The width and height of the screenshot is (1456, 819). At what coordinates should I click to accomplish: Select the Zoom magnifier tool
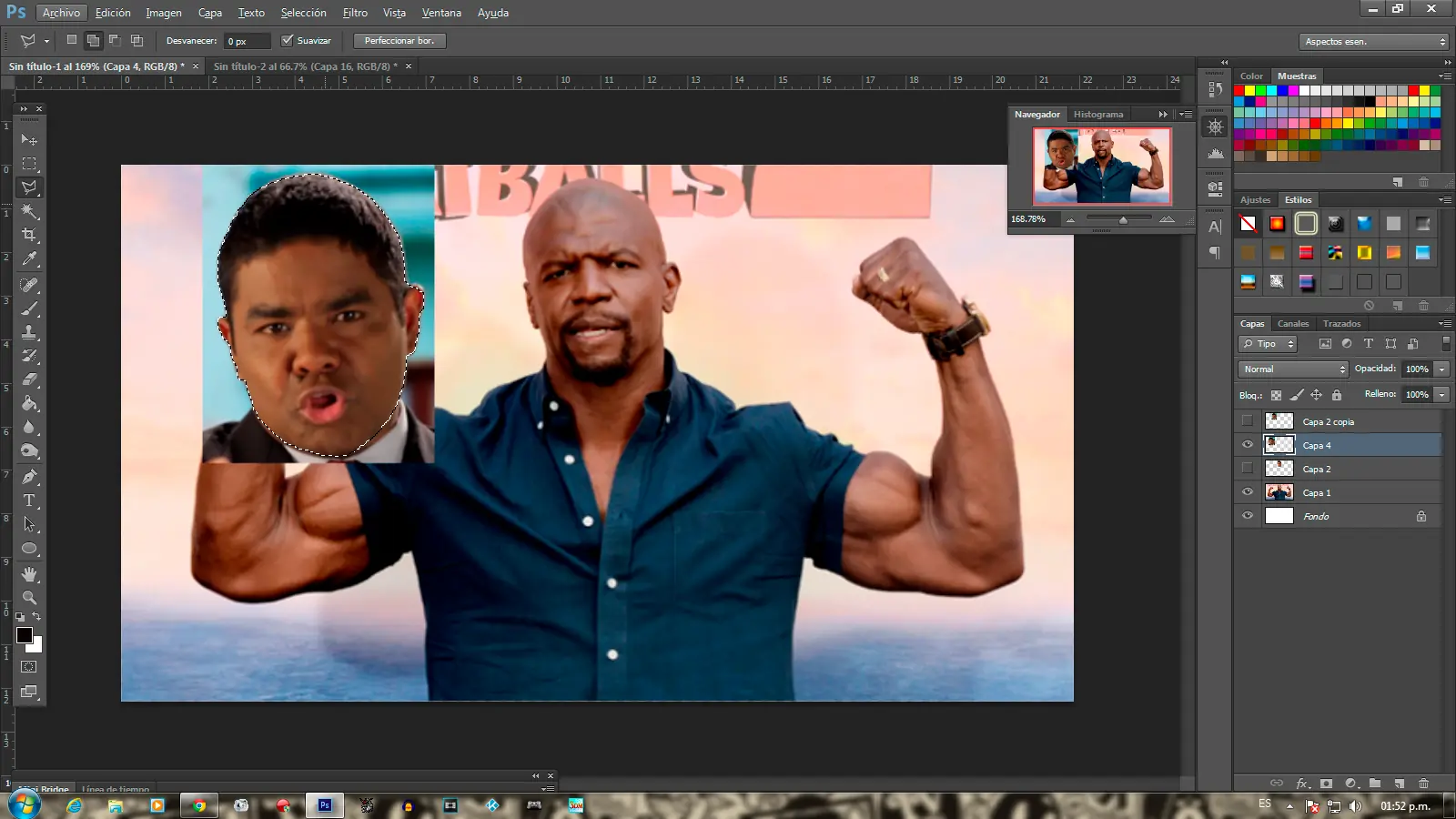pos(29,598)
